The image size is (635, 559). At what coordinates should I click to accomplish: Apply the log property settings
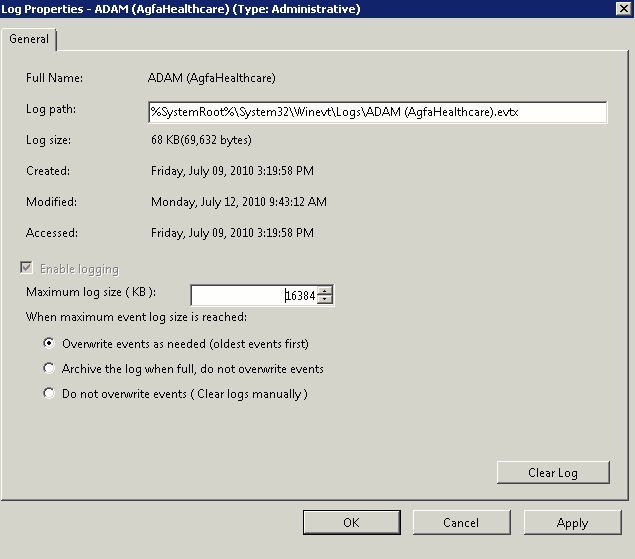572,522
